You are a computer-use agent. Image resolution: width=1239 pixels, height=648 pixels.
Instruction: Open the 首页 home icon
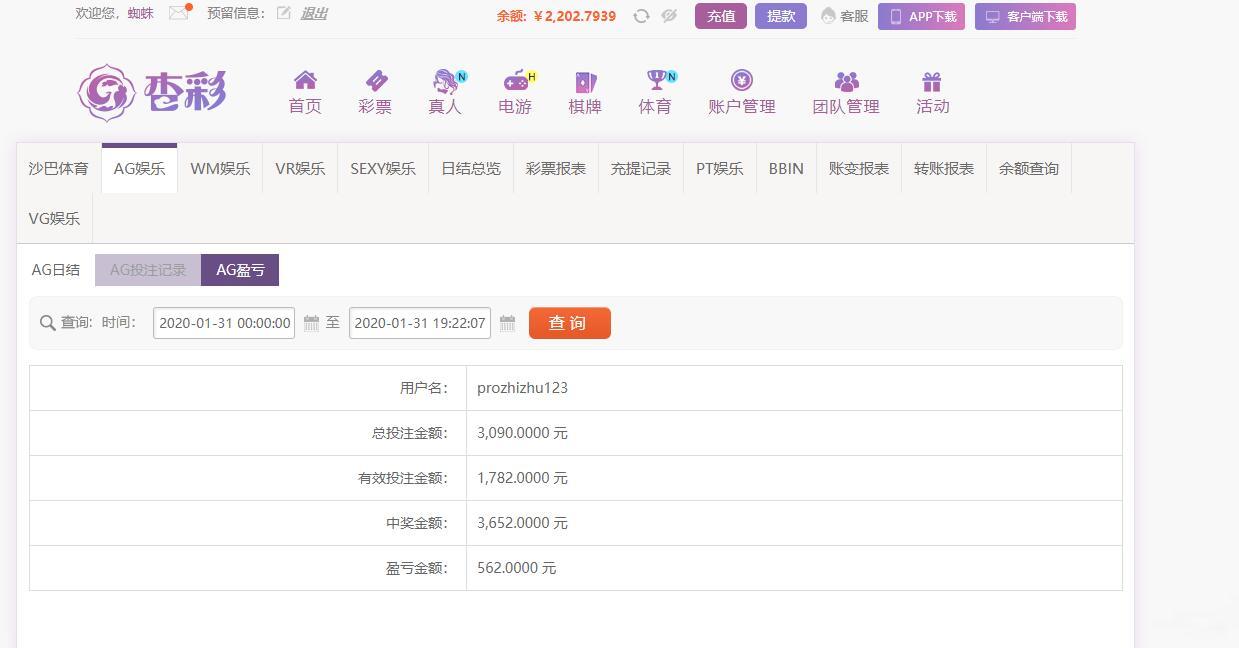tap(305, 81)
